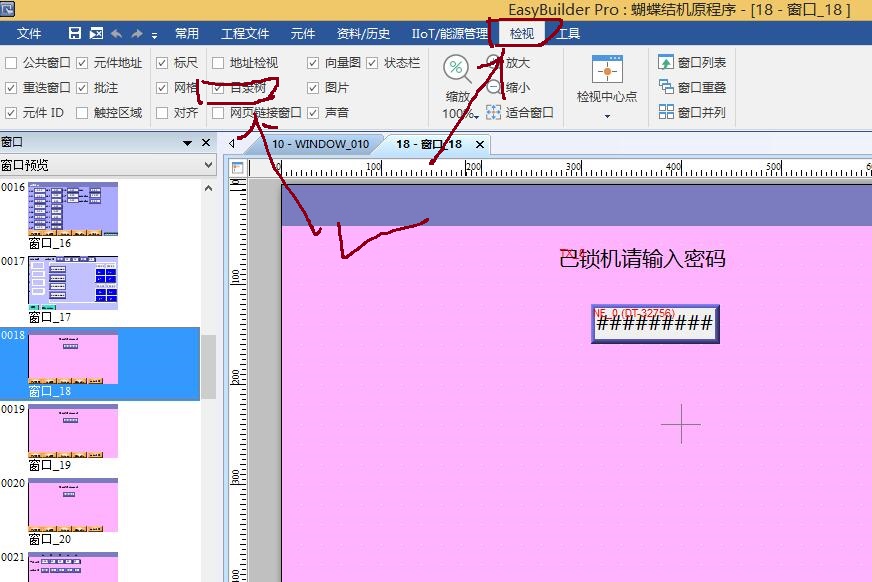Click the undo arrow icon
This screenshot has width=872, height=582.
click(117, 33)
